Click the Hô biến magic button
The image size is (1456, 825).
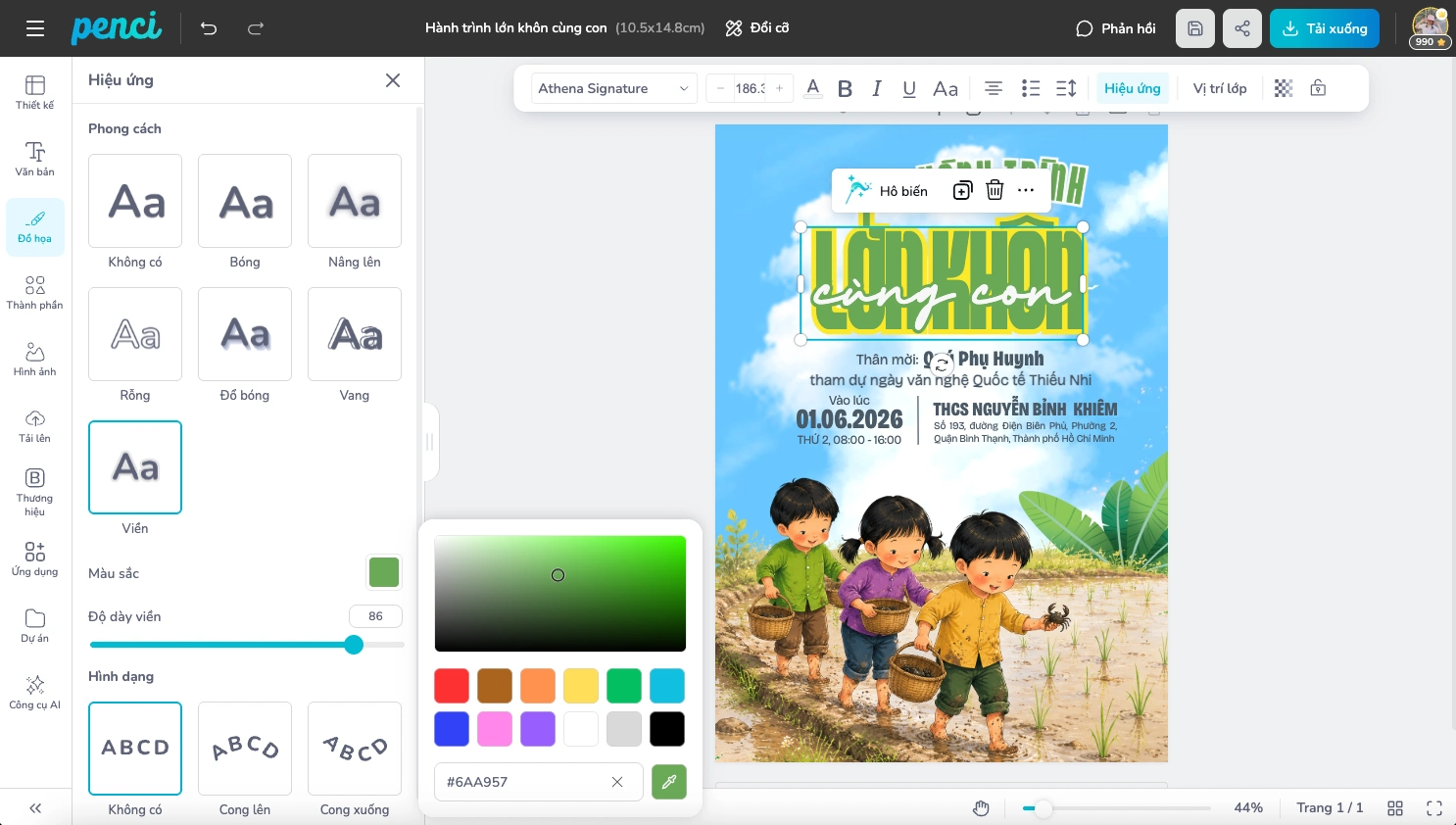[x=887, y=191]
